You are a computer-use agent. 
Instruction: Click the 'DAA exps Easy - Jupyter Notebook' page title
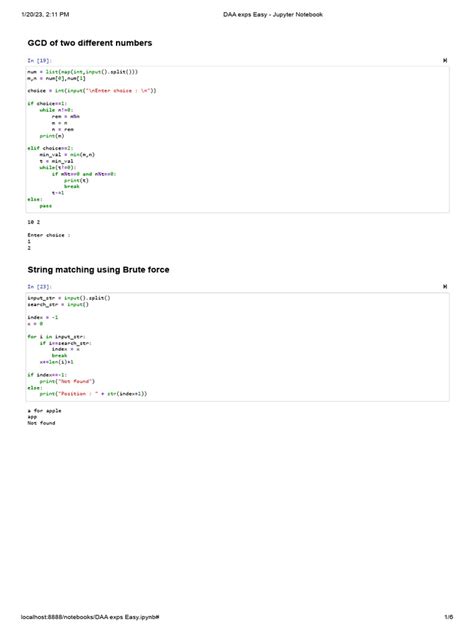[273, 15]
